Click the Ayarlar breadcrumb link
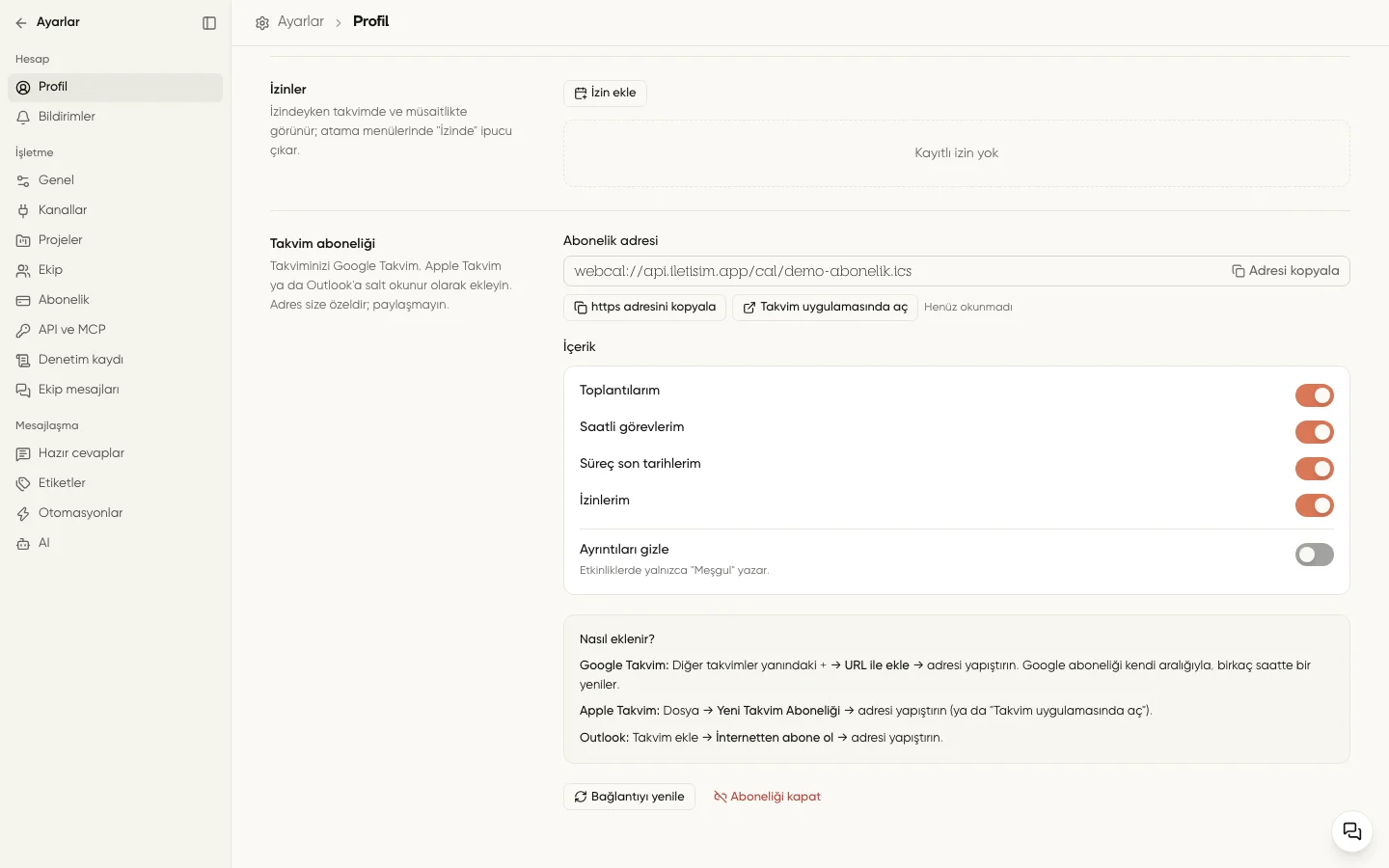Image resolution: width=1389 pixels, height=868 pixels. [x=301, y=21]
